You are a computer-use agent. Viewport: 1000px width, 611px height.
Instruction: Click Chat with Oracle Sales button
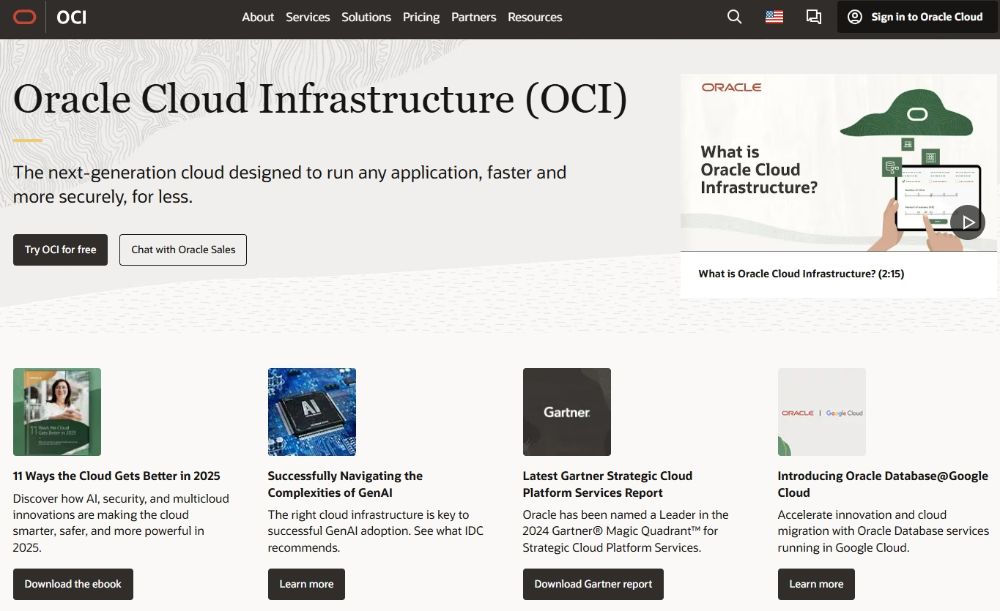pos(183,250)
